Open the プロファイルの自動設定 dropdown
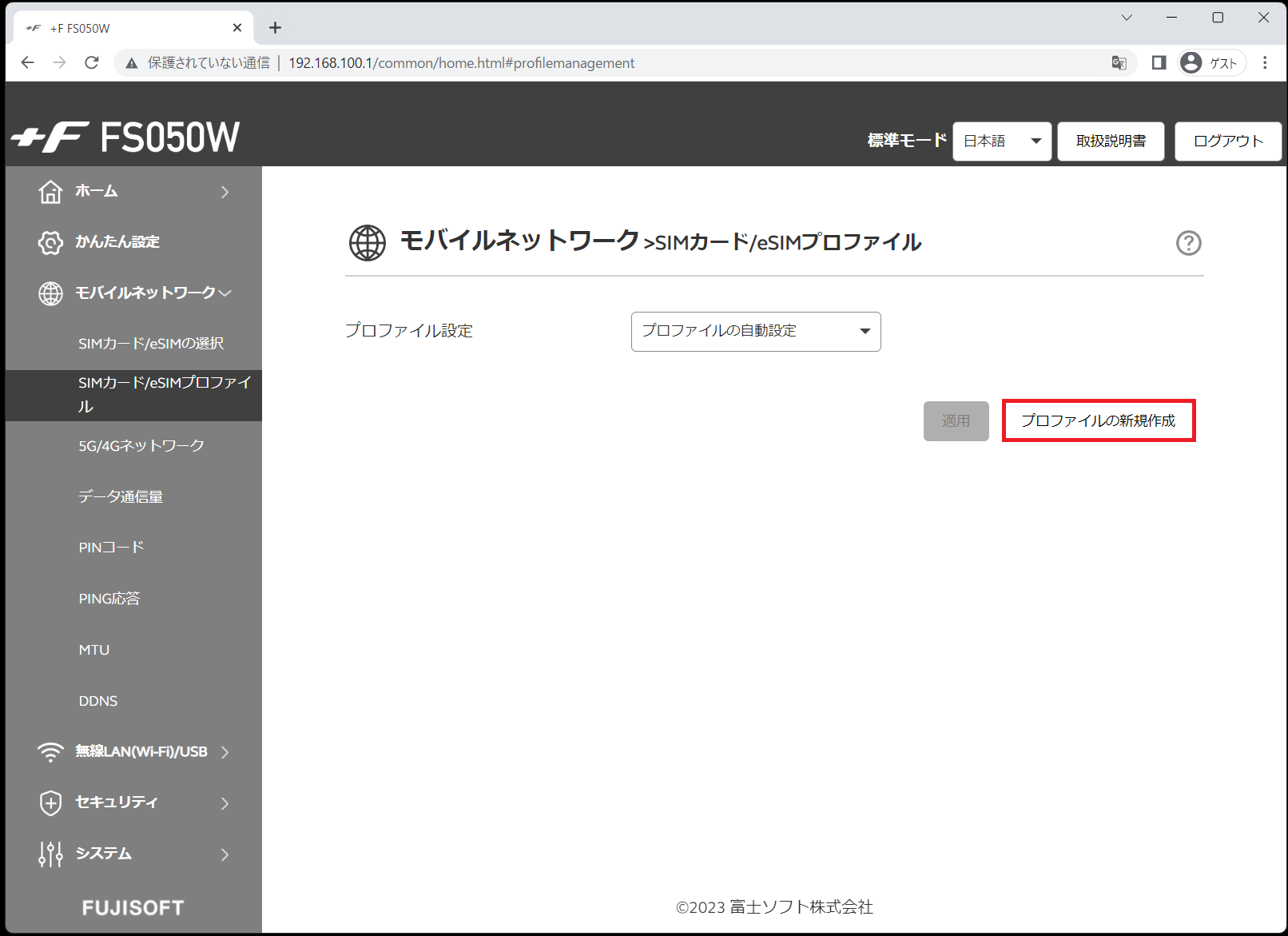 click(756, 332)
